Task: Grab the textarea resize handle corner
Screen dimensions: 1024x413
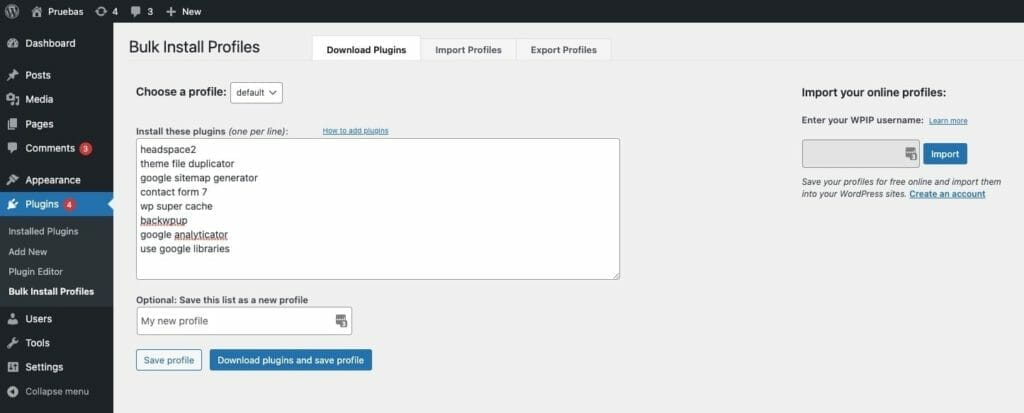Action: click(615, 275)
